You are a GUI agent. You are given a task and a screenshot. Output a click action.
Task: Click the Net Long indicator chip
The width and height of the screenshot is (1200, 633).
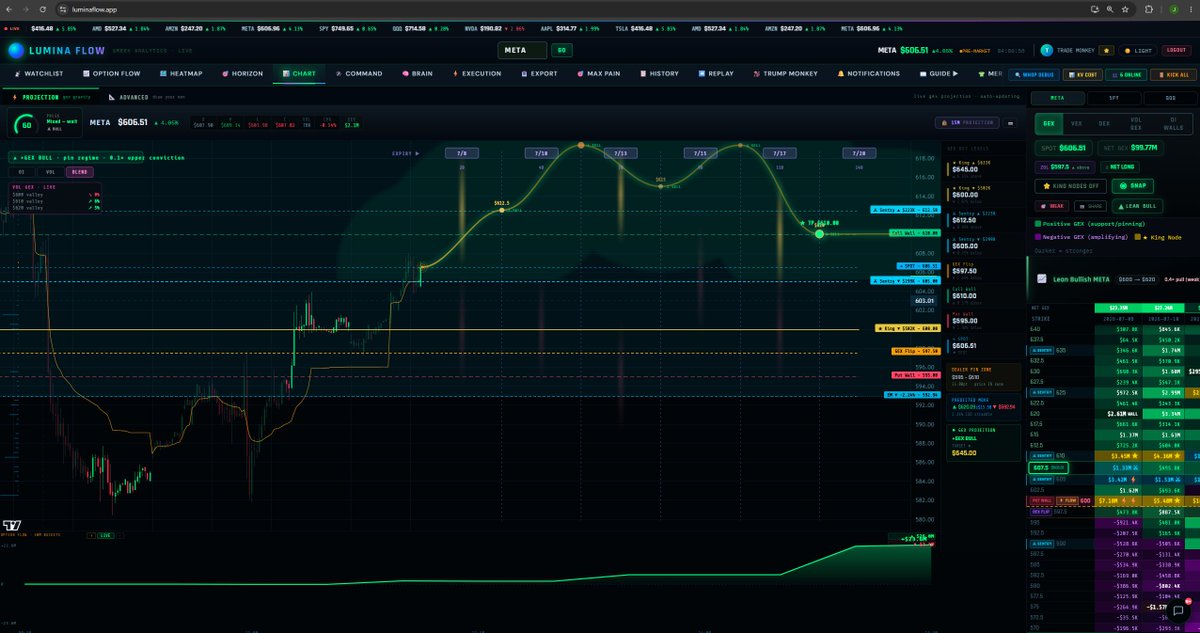1119,166
